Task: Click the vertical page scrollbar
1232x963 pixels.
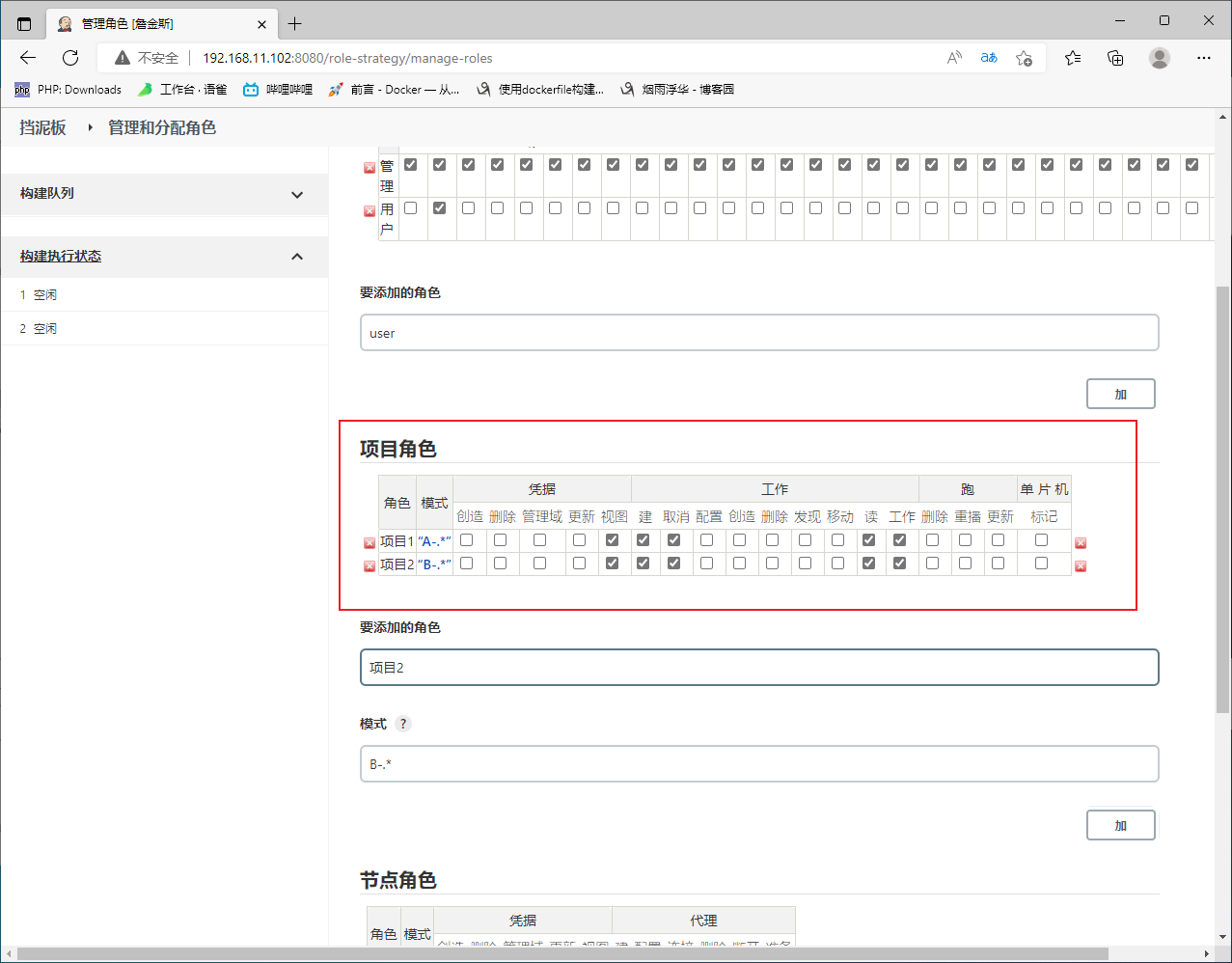Action: 1223,500
